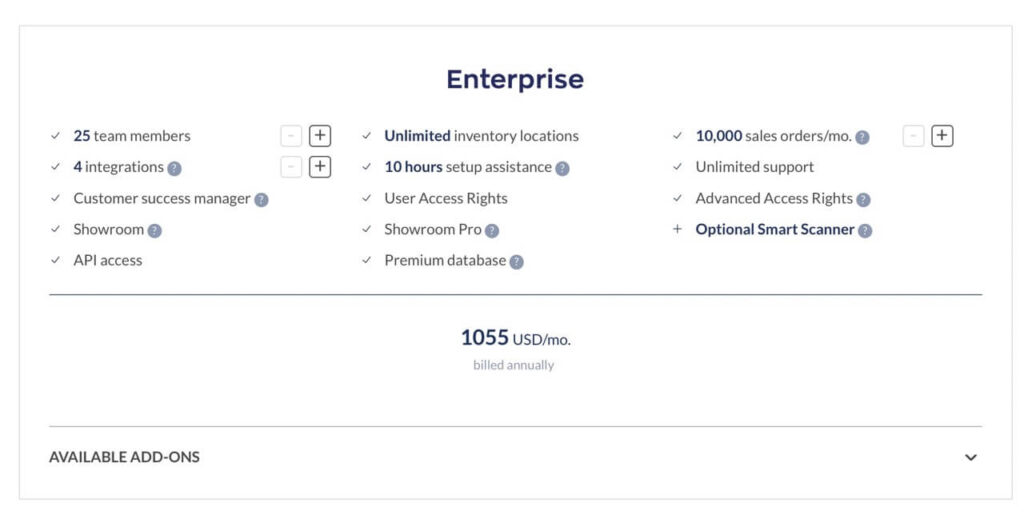
Task: Increase team members with plus button
Action: click(320, 136)
